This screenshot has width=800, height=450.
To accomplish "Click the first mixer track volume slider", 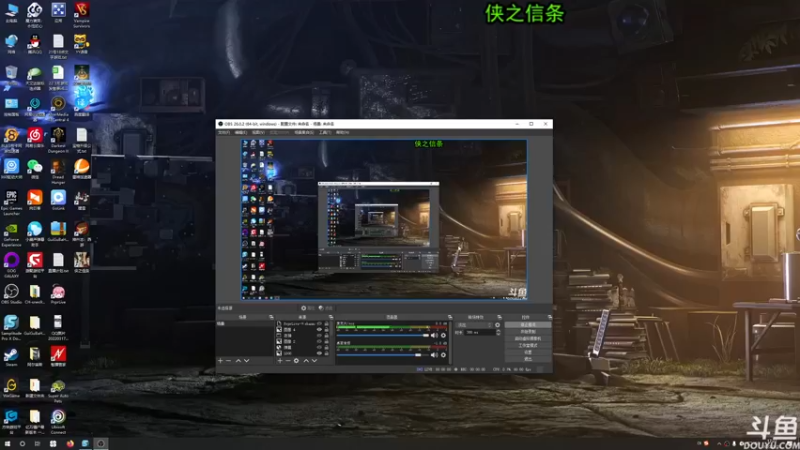I will 383,335.
